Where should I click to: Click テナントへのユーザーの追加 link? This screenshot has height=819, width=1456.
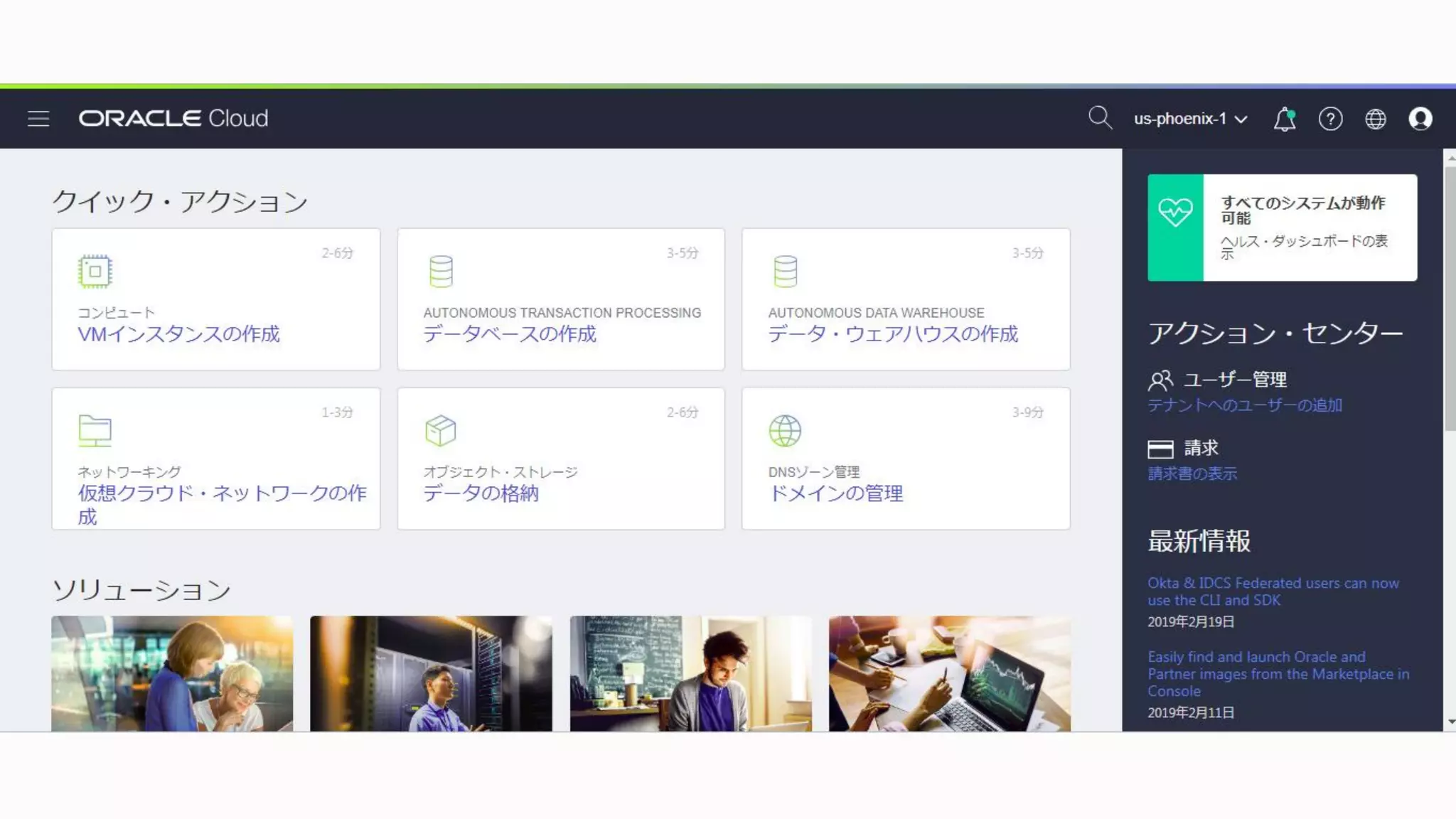(x=1244, y=405)
